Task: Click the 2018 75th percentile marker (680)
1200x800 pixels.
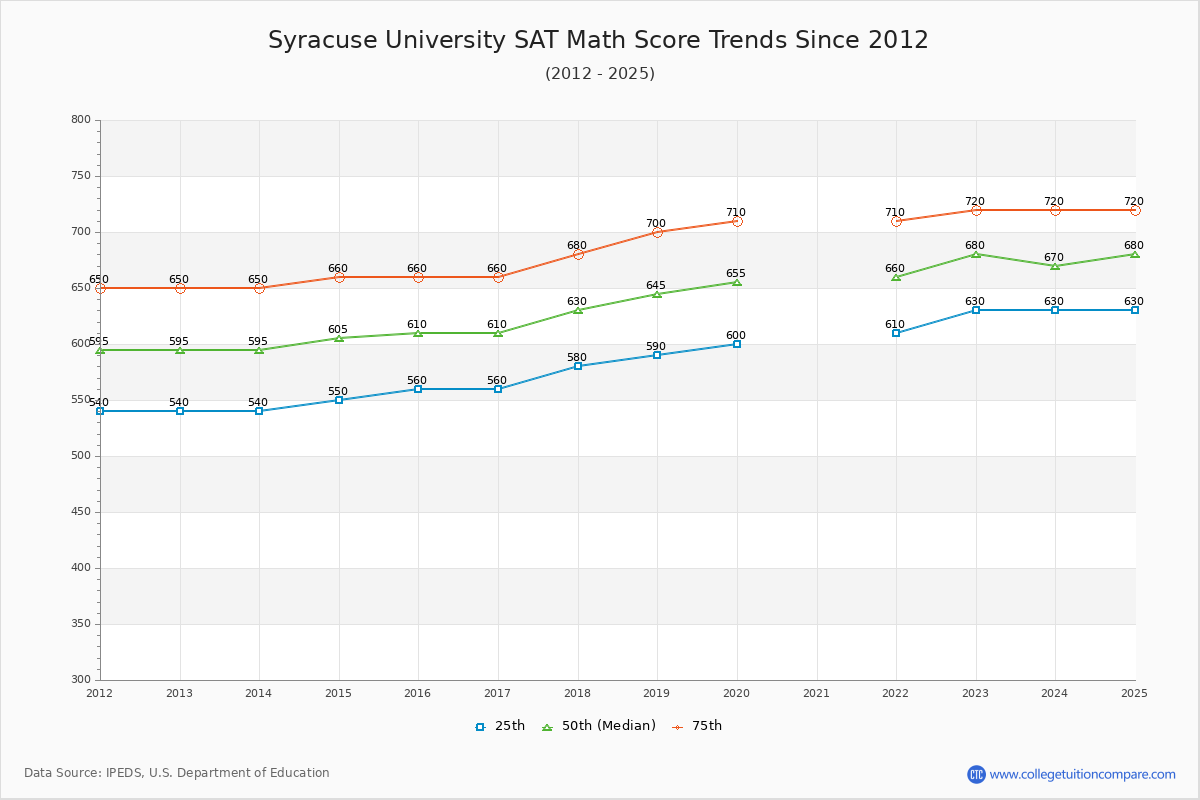Action: click(x=578, y=254)
